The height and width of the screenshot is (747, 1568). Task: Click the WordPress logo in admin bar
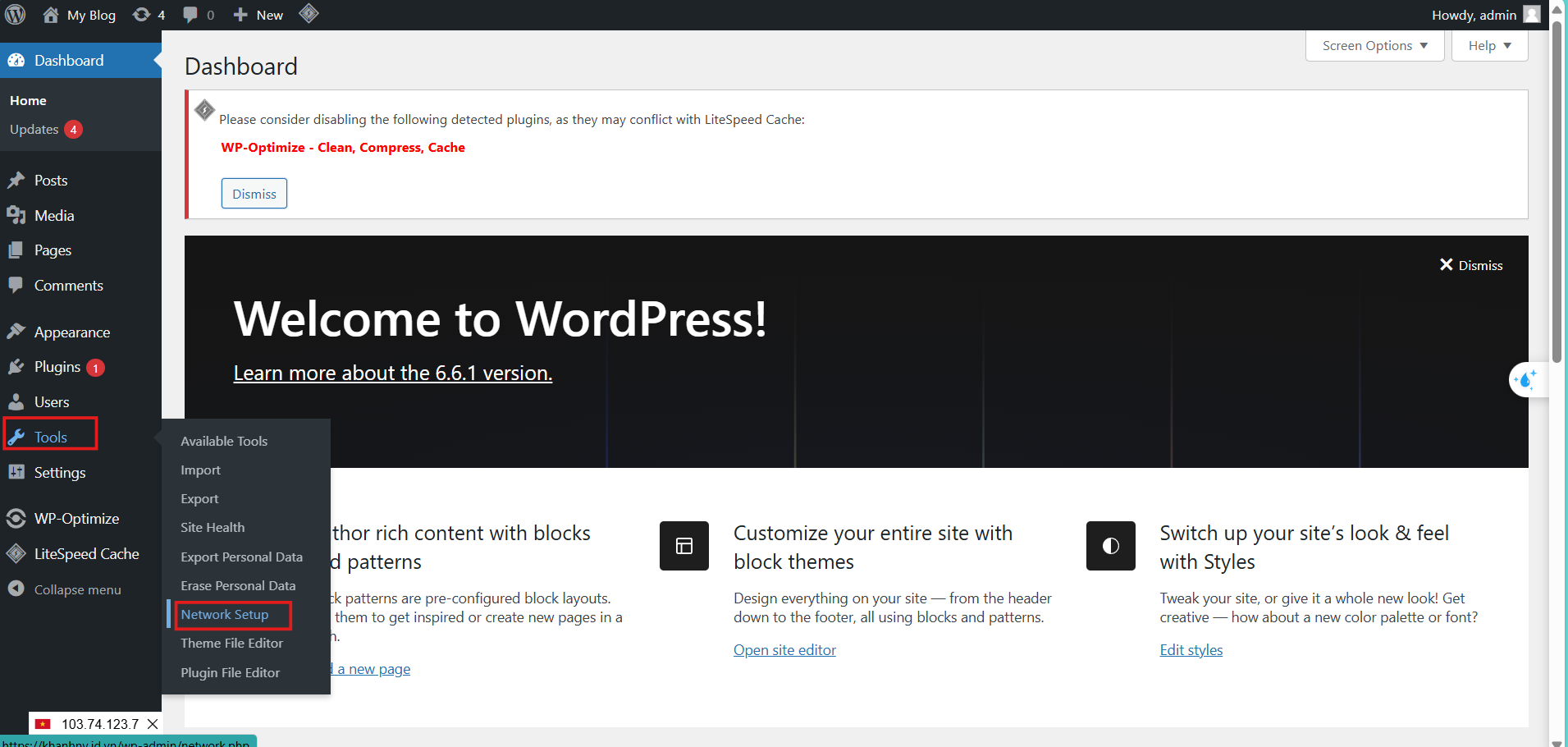(x=16, y=15)
